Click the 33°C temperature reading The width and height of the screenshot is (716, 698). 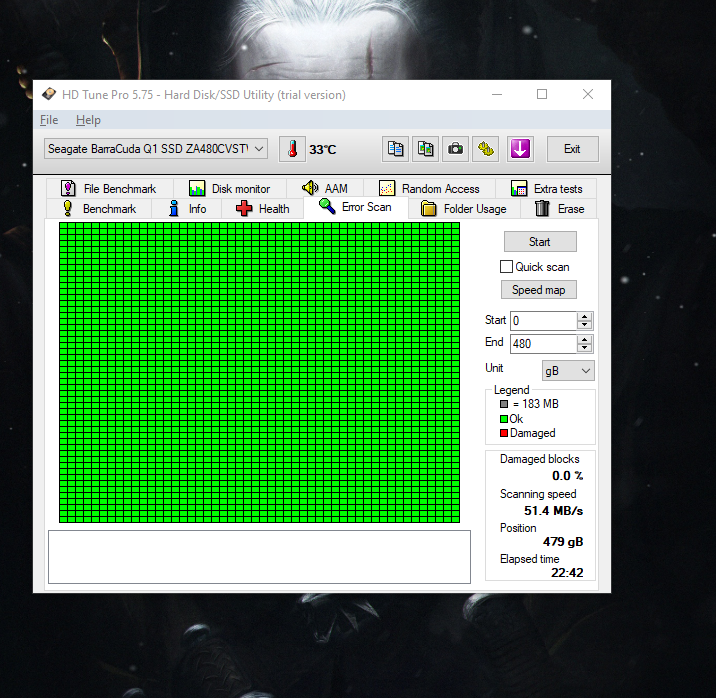[322, 150]
